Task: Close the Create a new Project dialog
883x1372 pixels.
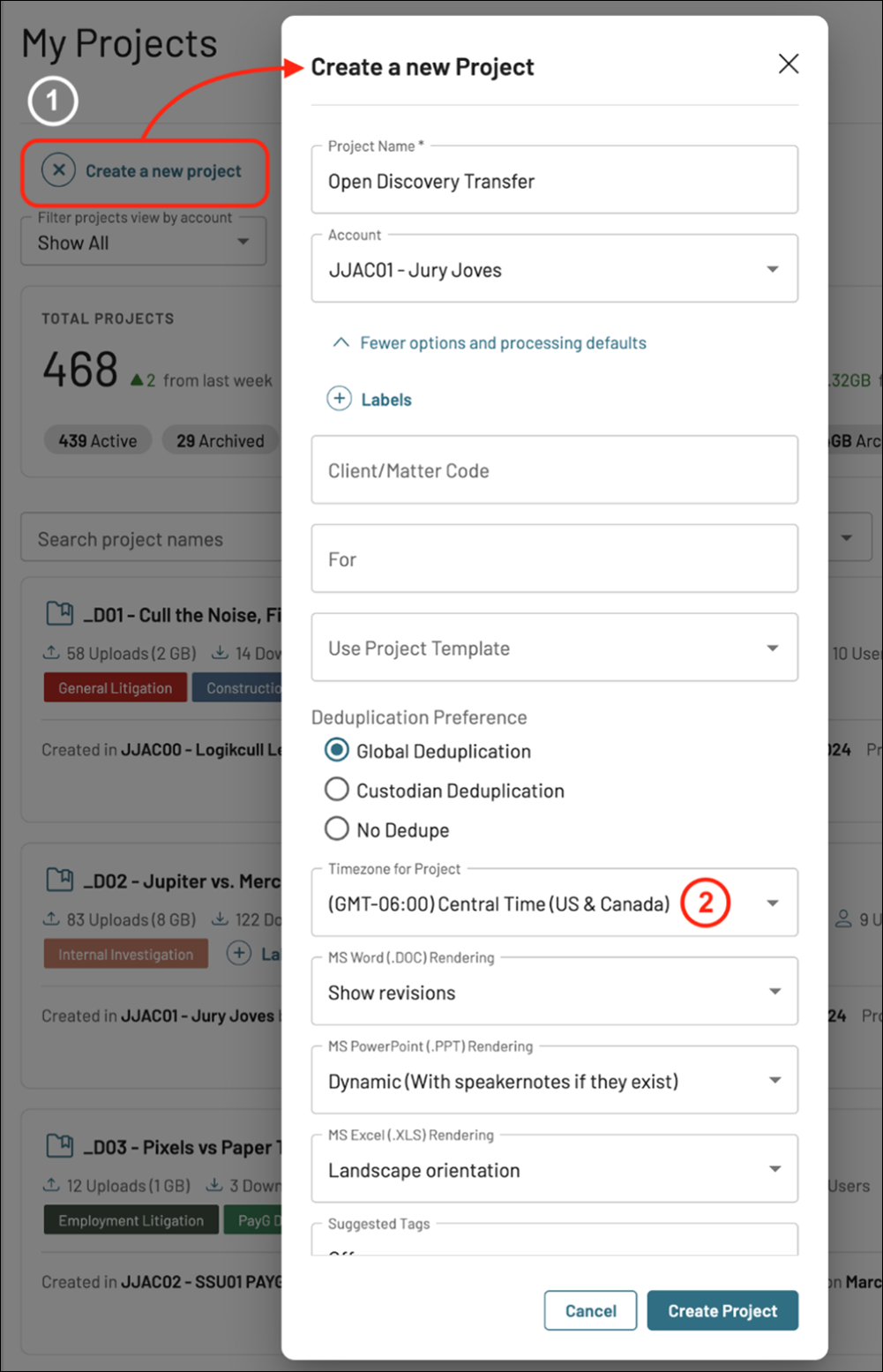Action: pyautogui.click(x=788, y=64)
